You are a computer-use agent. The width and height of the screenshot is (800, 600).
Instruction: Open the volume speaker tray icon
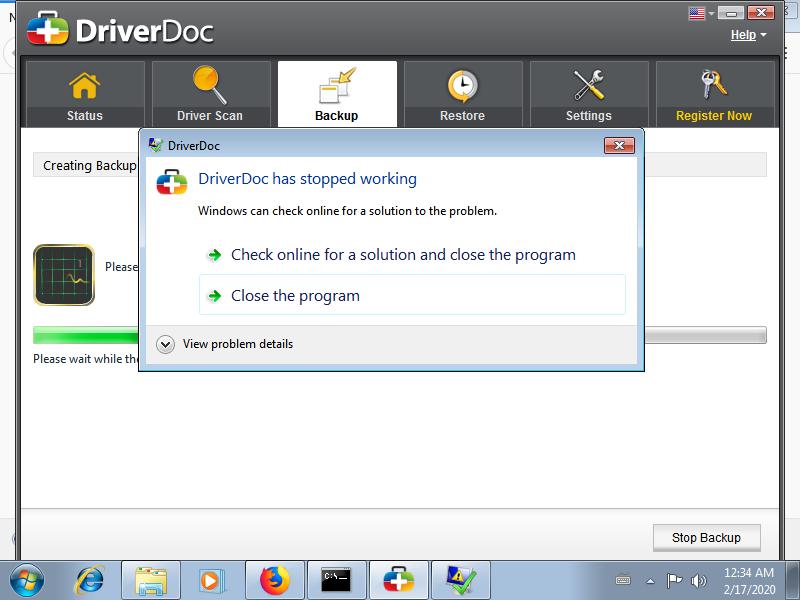click(698, 581)
